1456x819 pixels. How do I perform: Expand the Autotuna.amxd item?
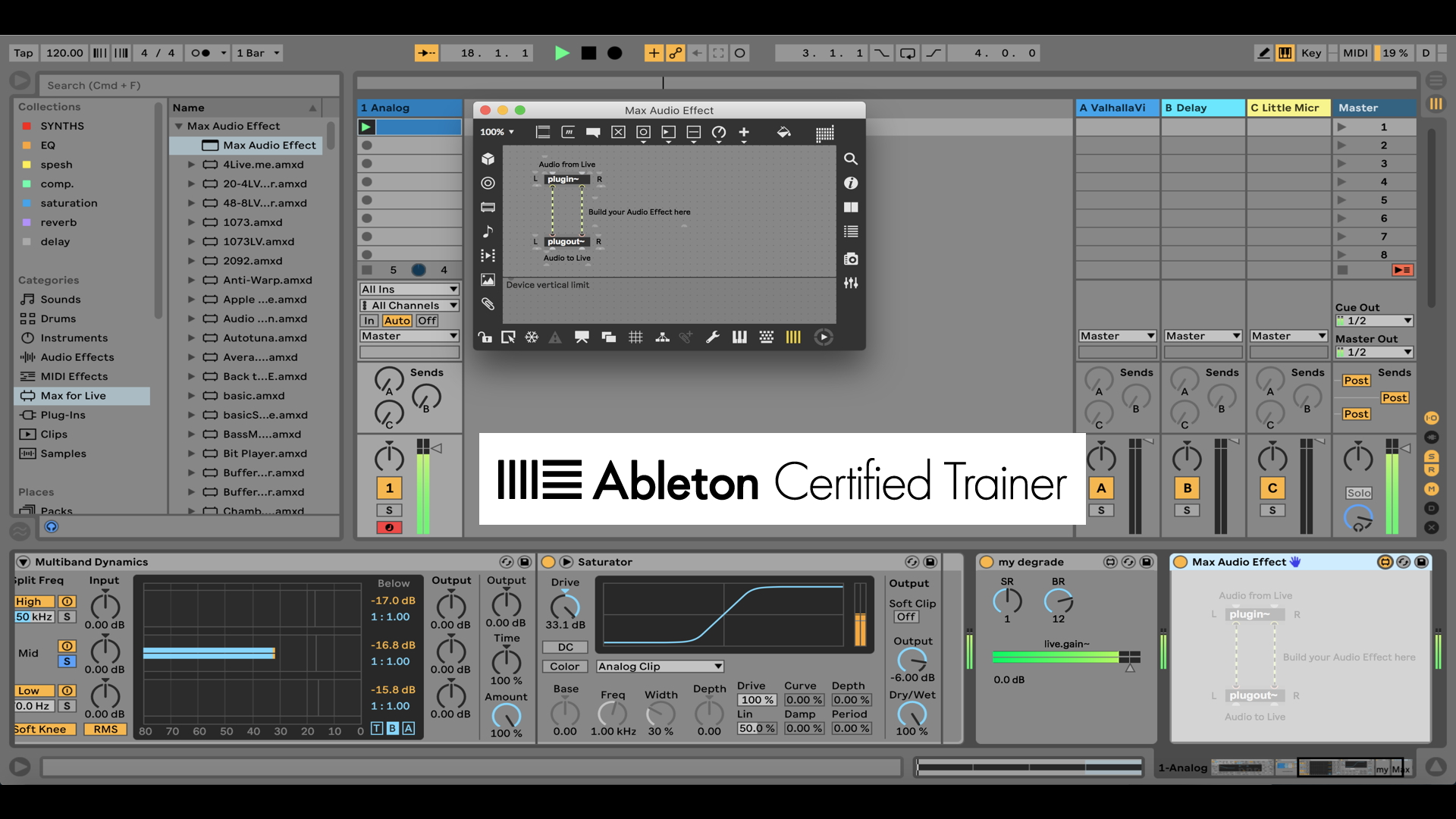point(191,338)
